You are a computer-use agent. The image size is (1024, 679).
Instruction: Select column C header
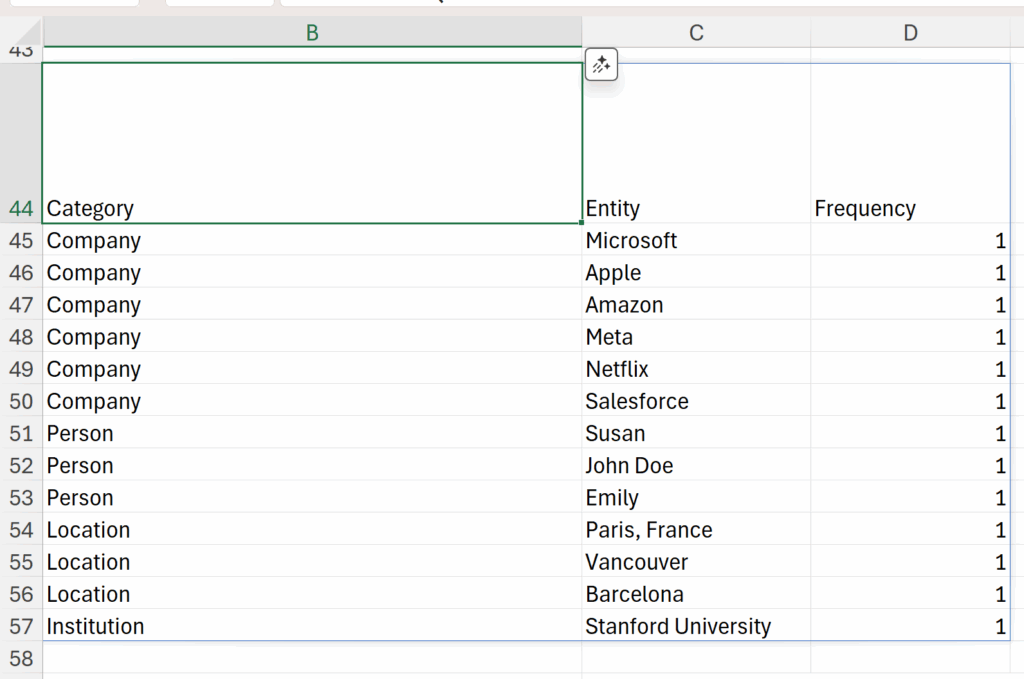pos(696,33)
